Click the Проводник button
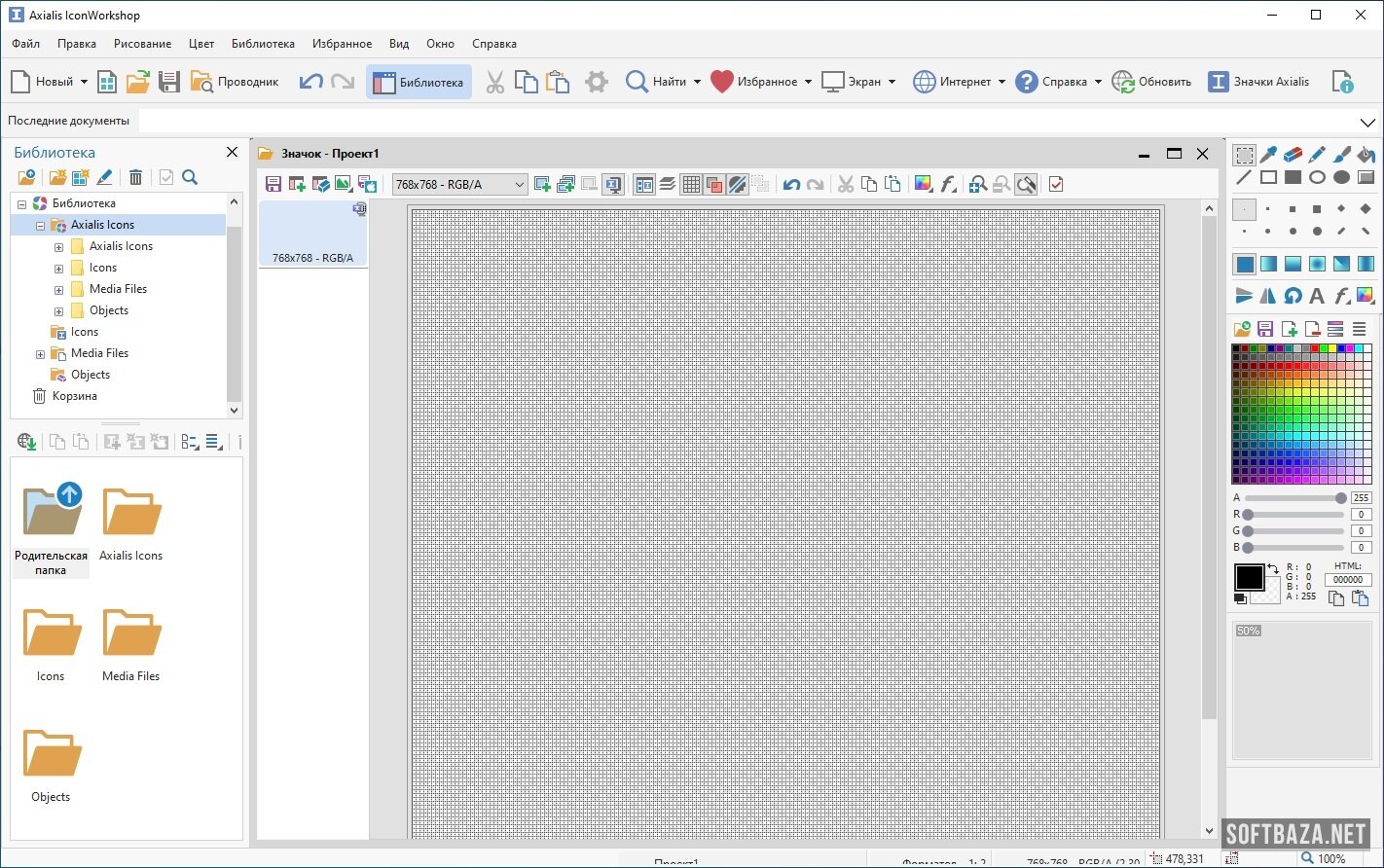The height and width of the screenshot is (868, 1384). pos(235,82)
